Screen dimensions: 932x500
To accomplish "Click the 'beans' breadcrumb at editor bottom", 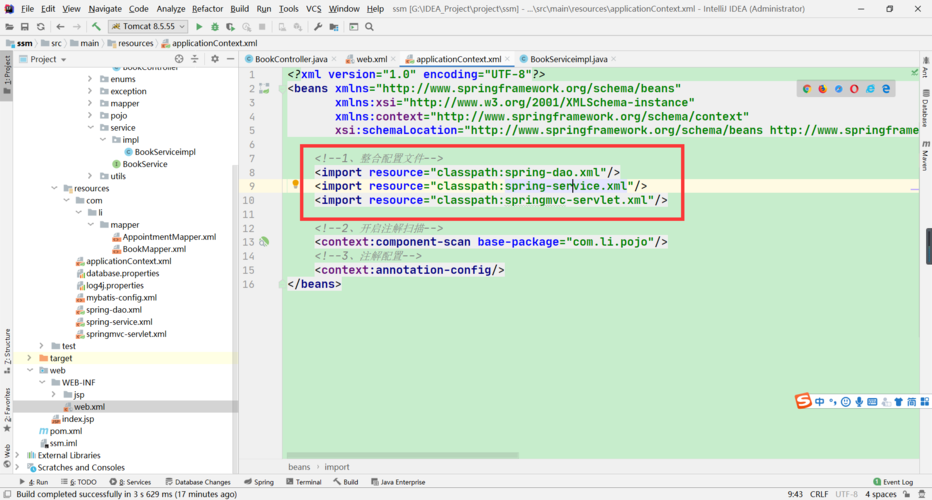I will tap(299, 467).
